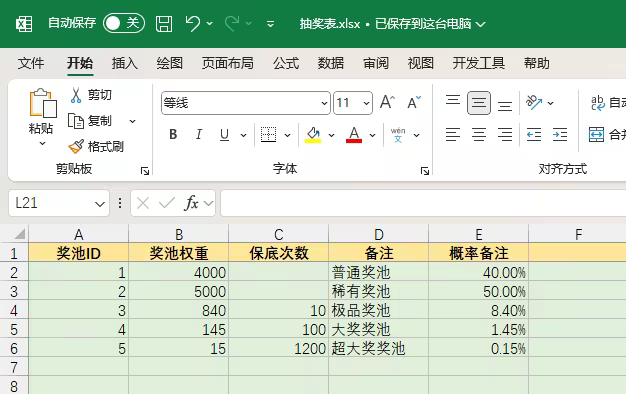The image size is (626, 394).
Task: Switch to the 插入 (Insert) tab
Action: coord(125,63)
